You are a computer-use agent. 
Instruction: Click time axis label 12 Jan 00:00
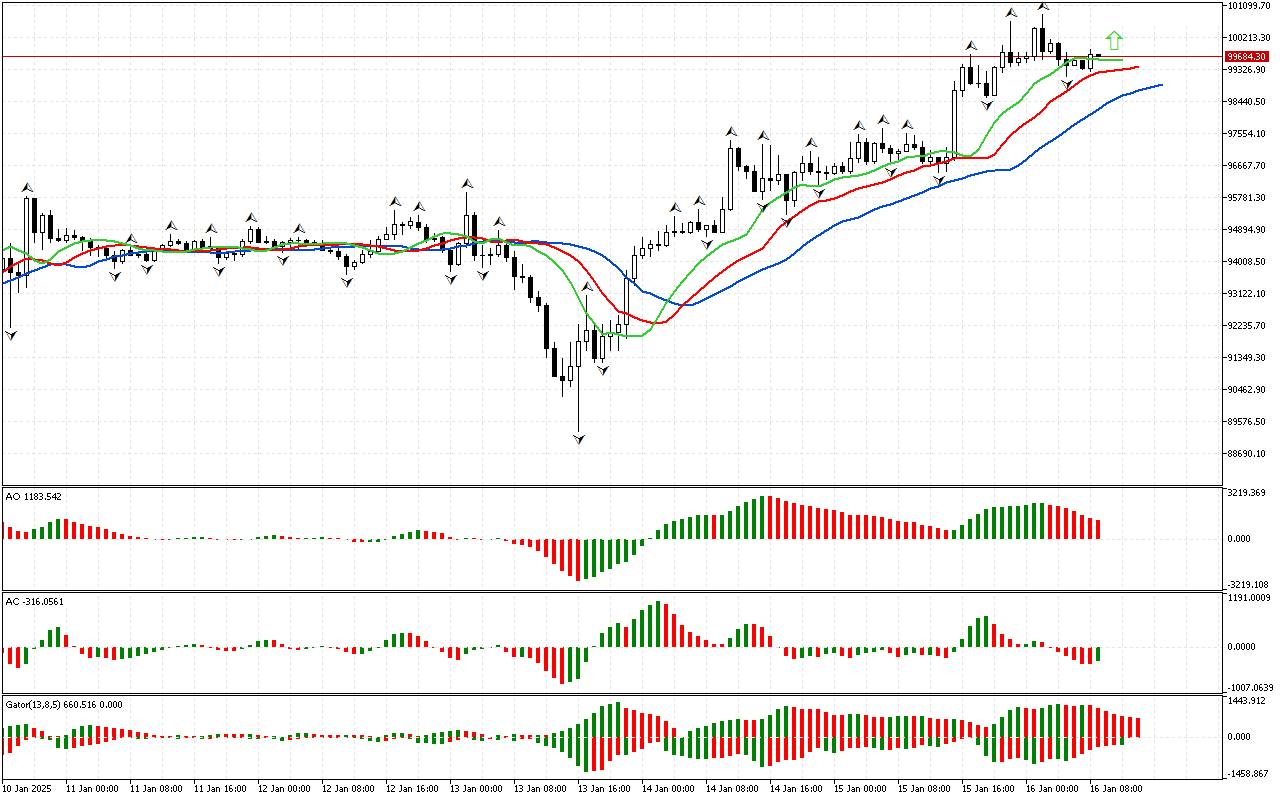tap(284, 789)
